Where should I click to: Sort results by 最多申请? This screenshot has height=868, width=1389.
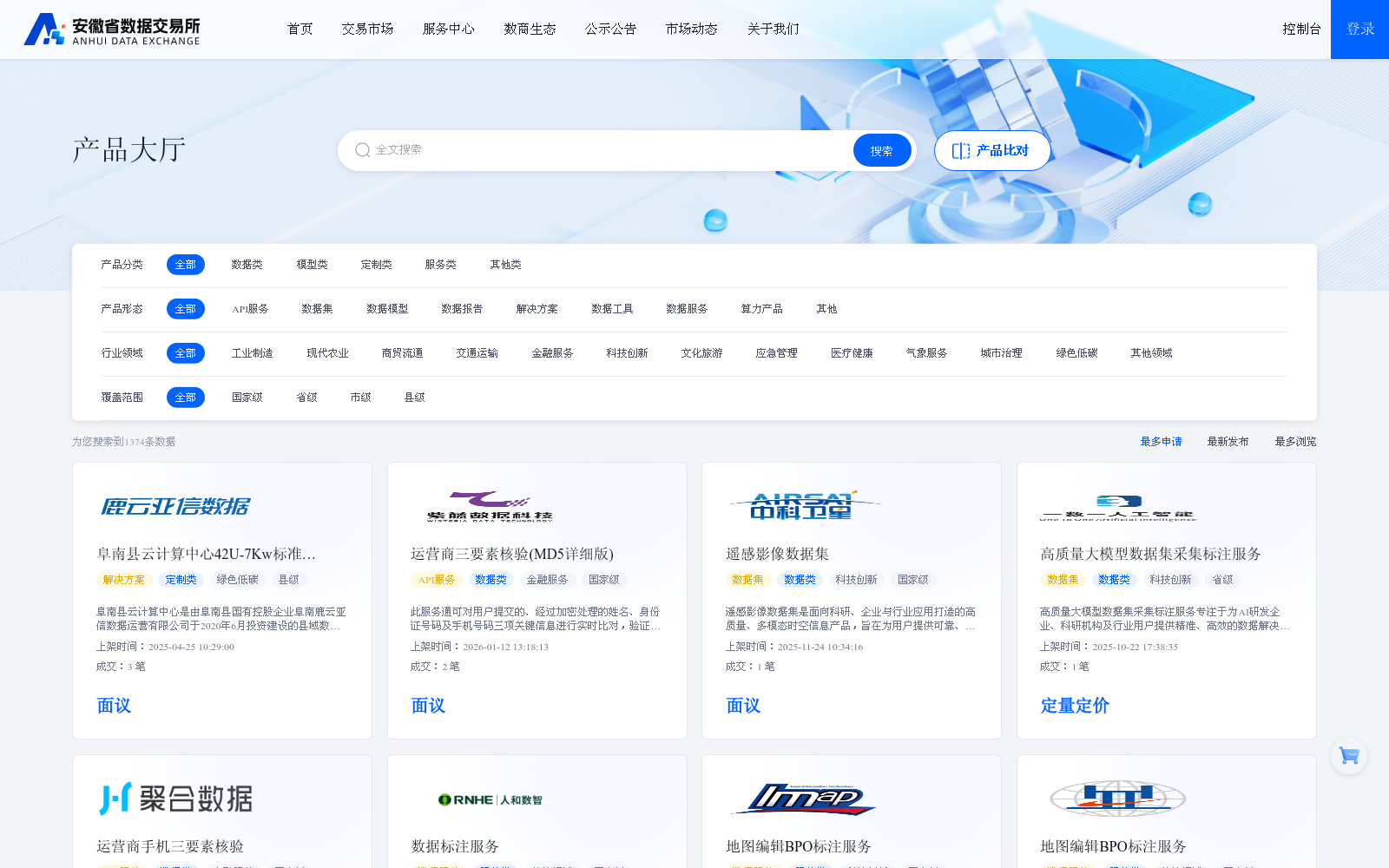(1161, 442)
